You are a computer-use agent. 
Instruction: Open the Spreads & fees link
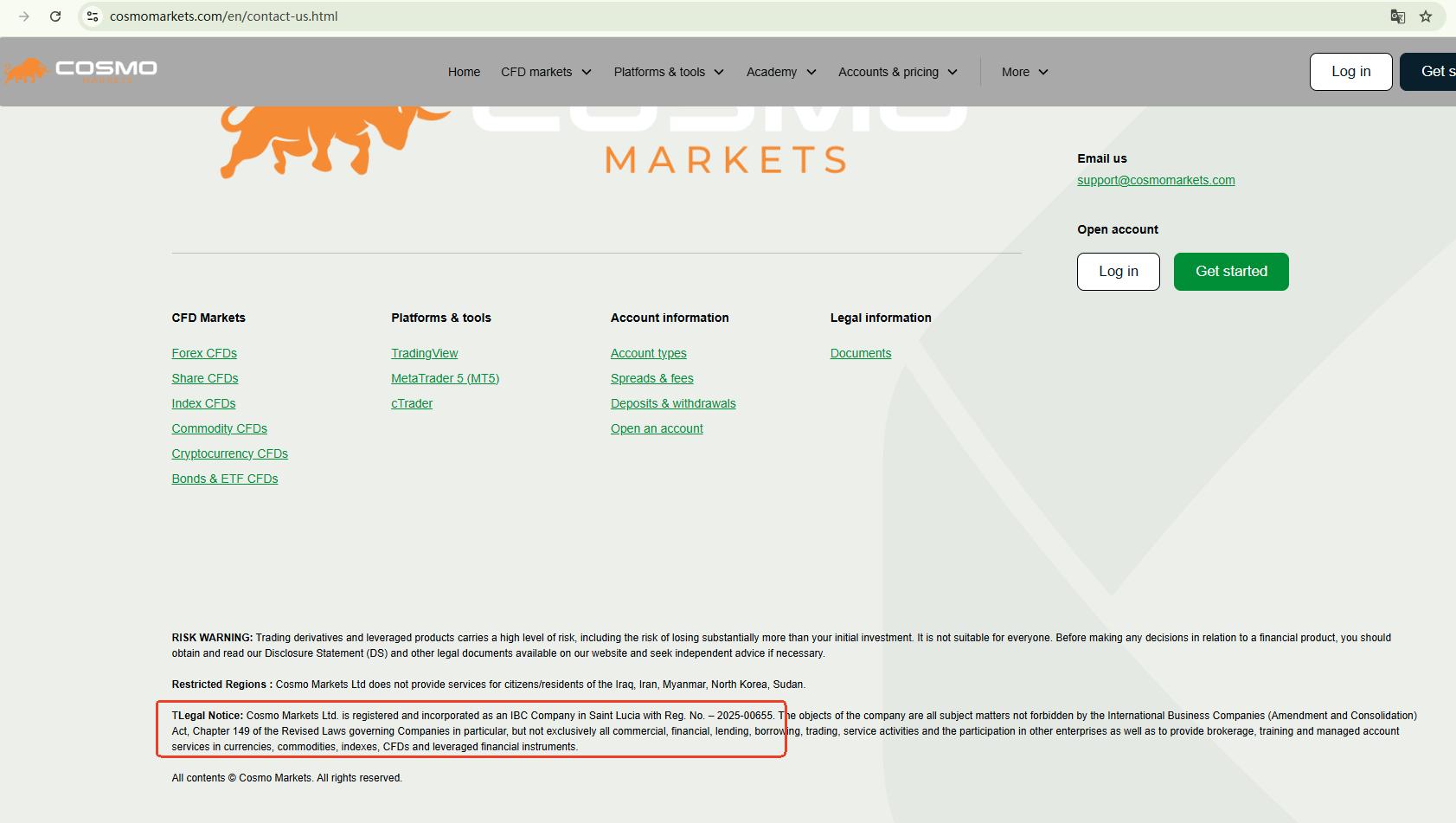pyautogui.click(x=652, y=378)
